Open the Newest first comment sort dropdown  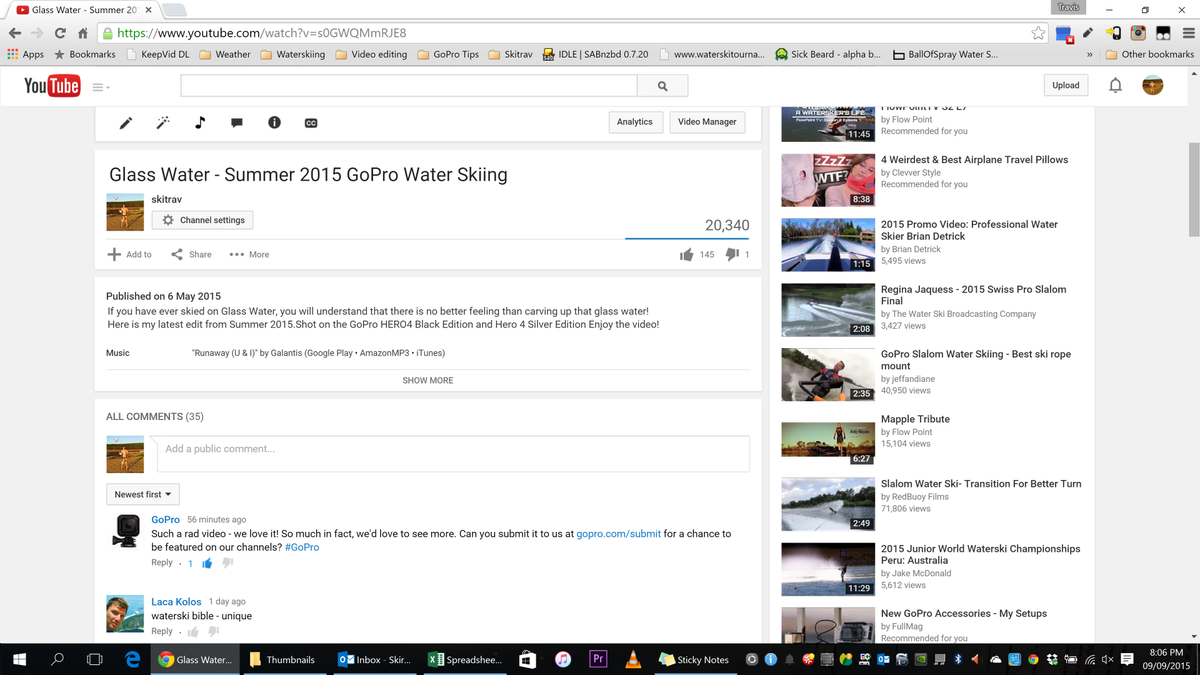(142, 494)
